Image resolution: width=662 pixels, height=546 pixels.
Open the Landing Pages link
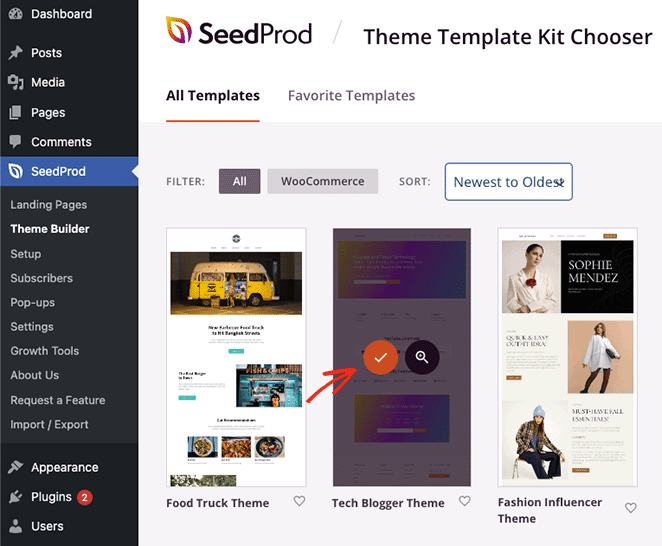click(x=48, y=205)
